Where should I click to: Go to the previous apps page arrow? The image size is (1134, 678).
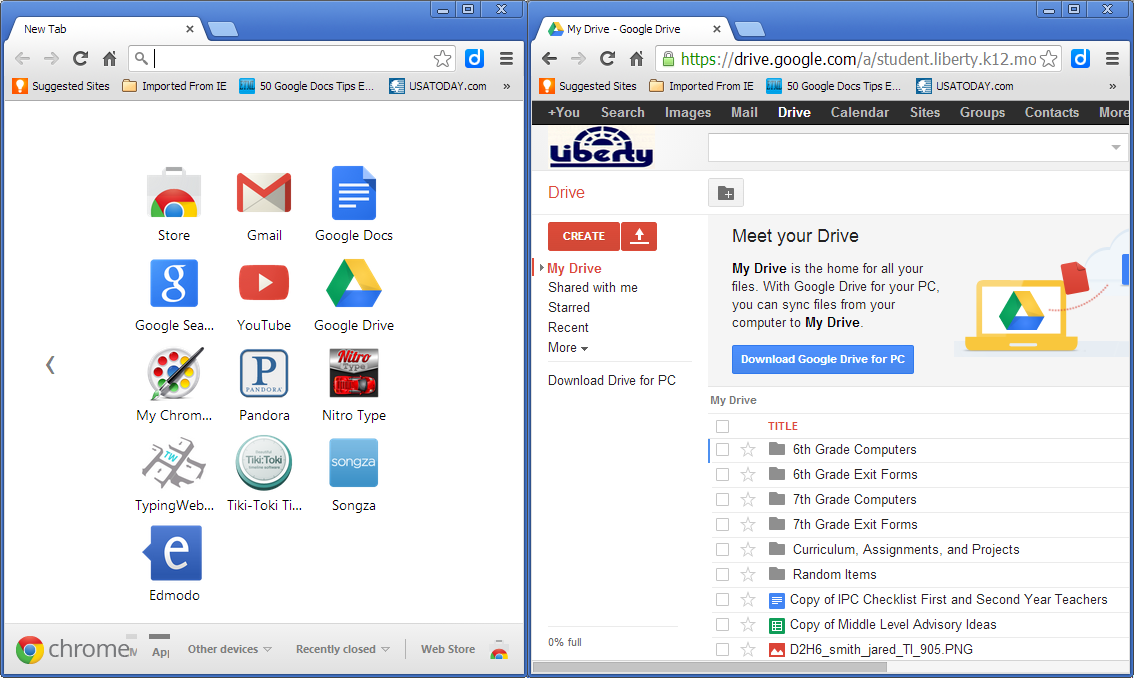pyautogui.click(x=50, y=365)
